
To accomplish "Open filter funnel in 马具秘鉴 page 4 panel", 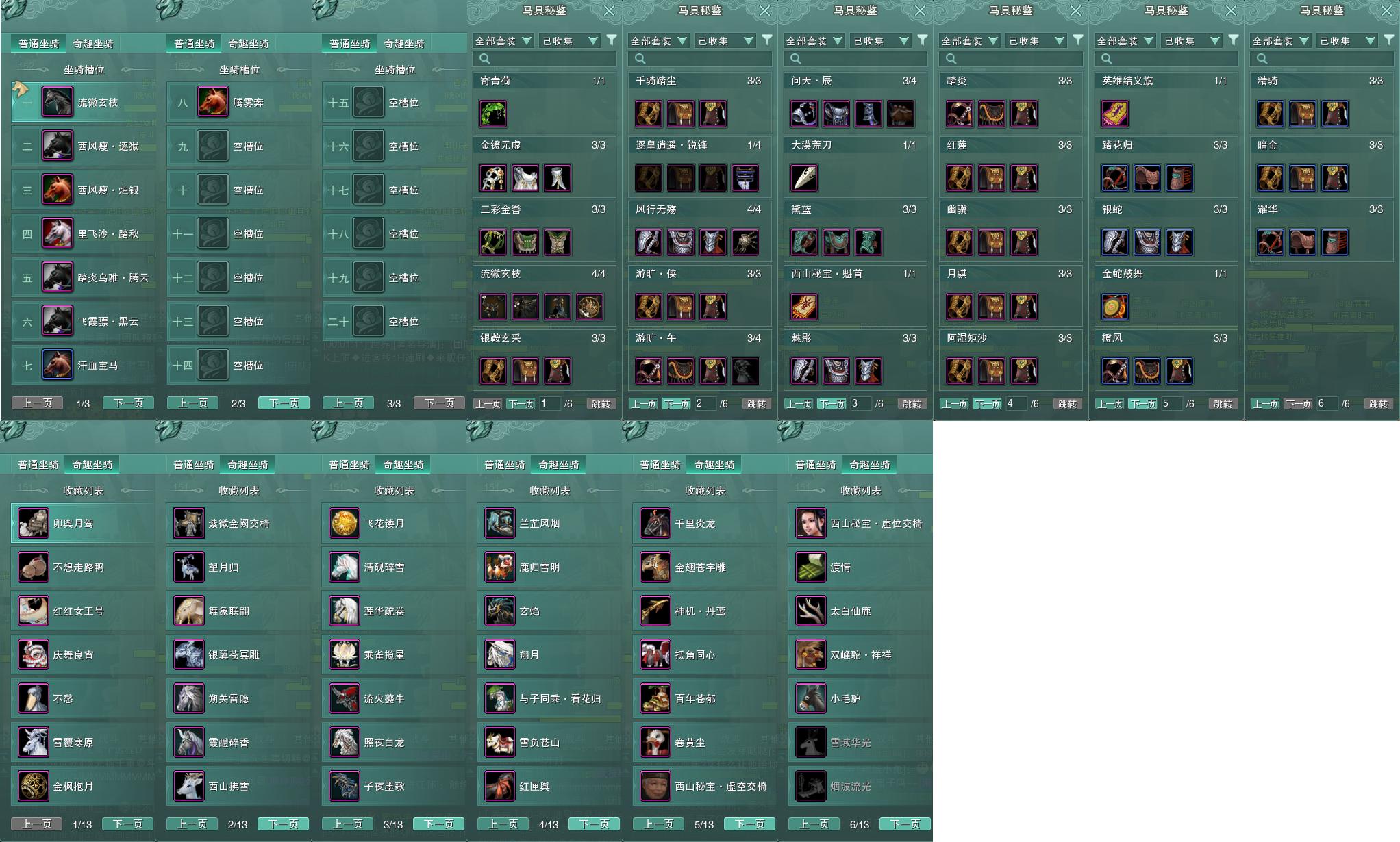I will coord(1078,40).
